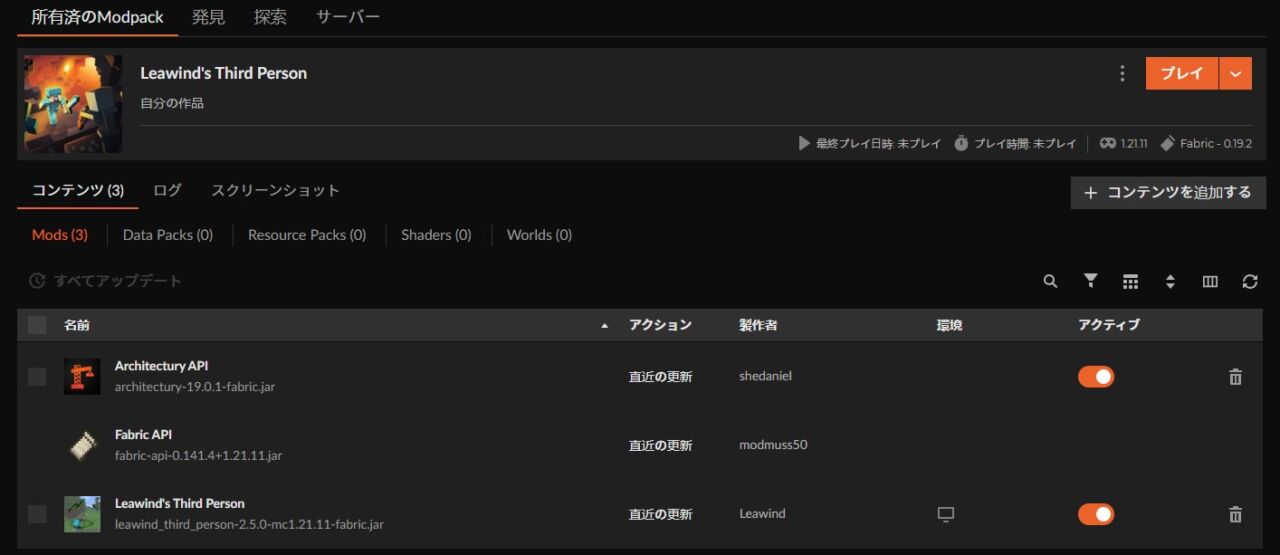
Task: Click the Fabric API mod name
Action: [144, 435]
